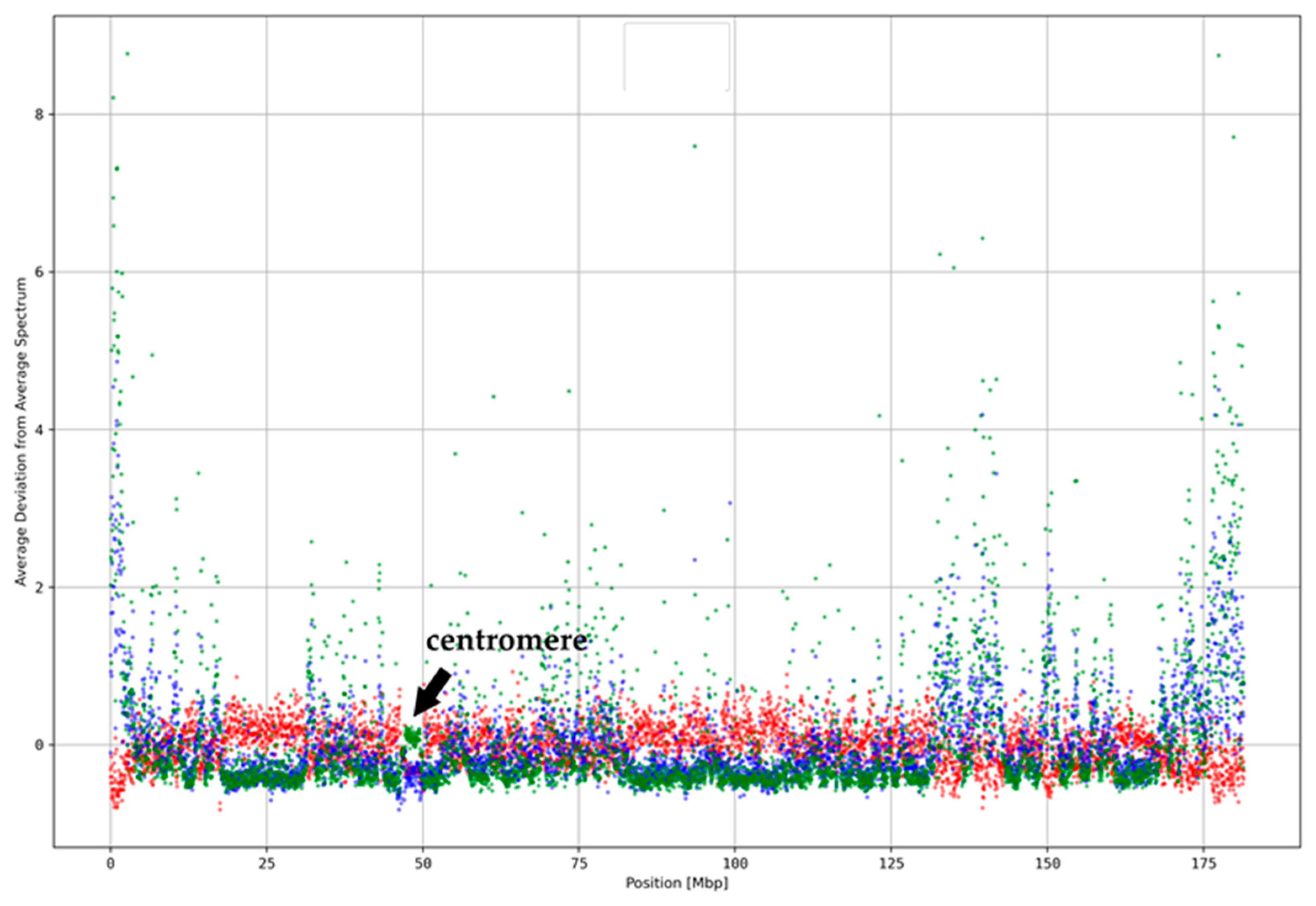Viewport: 1316px width, 906px height.
Task: Click the y-axis tick label '4'
Action: (39, 430)
